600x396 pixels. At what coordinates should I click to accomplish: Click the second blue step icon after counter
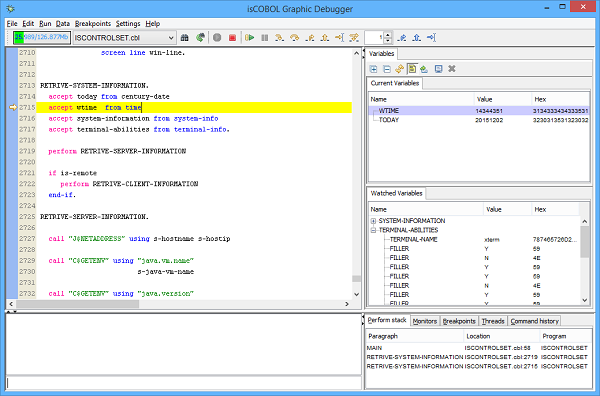click(x=417, y=37)
